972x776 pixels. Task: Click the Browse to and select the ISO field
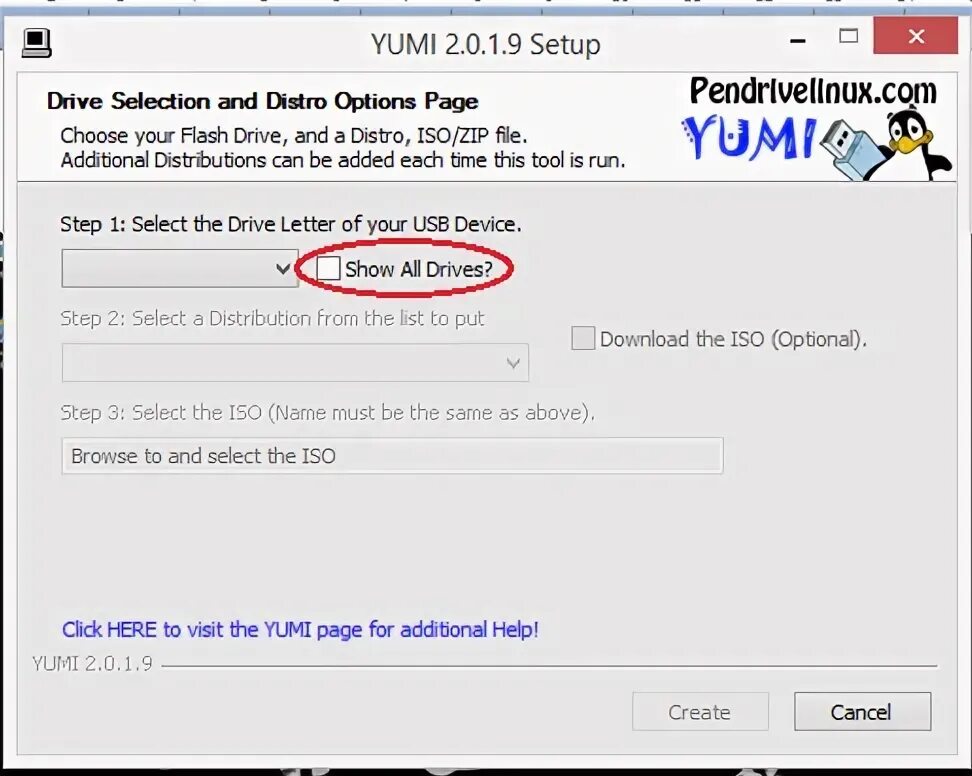pyautogui.click(x=392, y=456)
